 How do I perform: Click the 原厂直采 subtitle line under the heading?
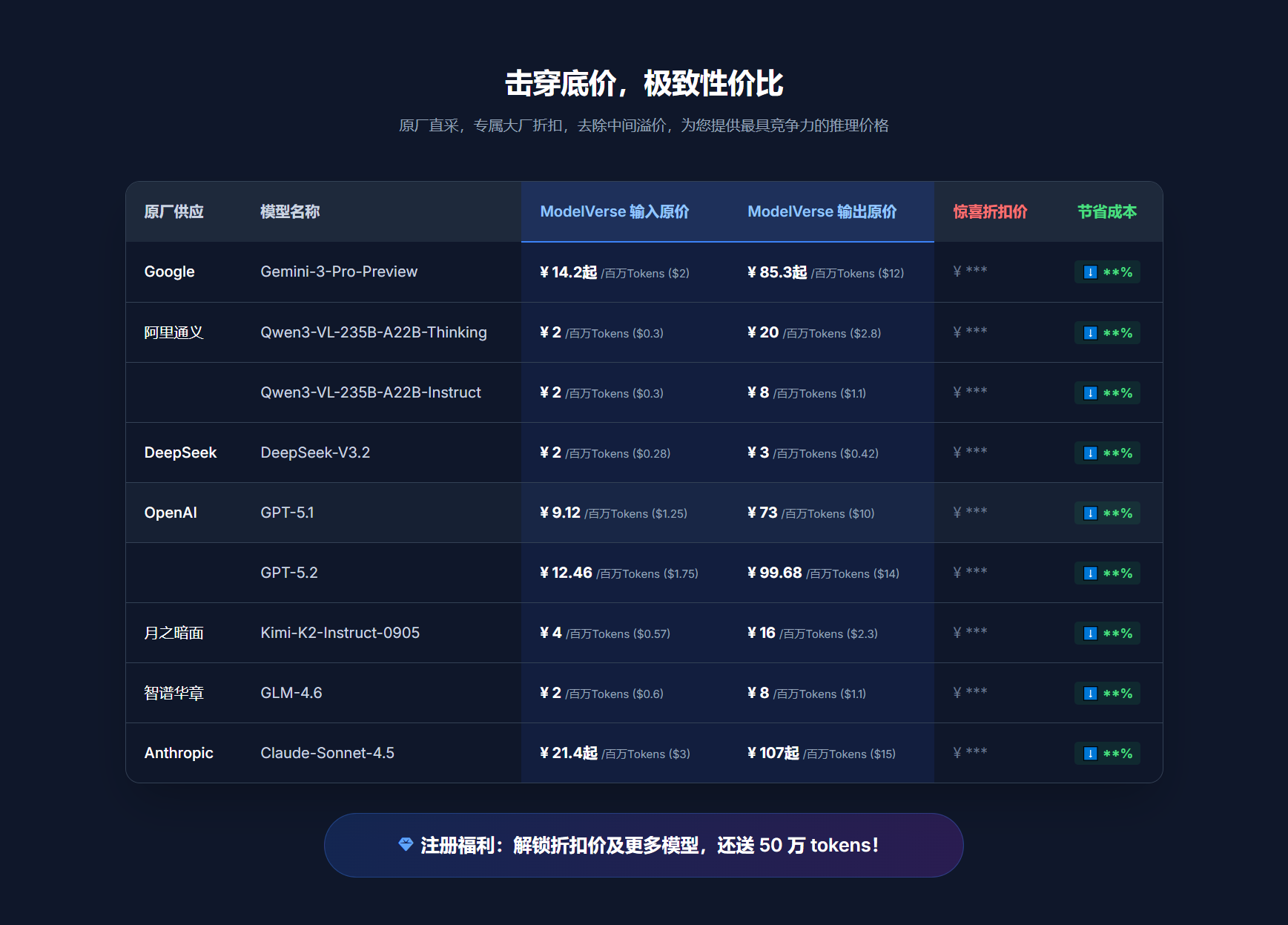(x=644, y=125)
